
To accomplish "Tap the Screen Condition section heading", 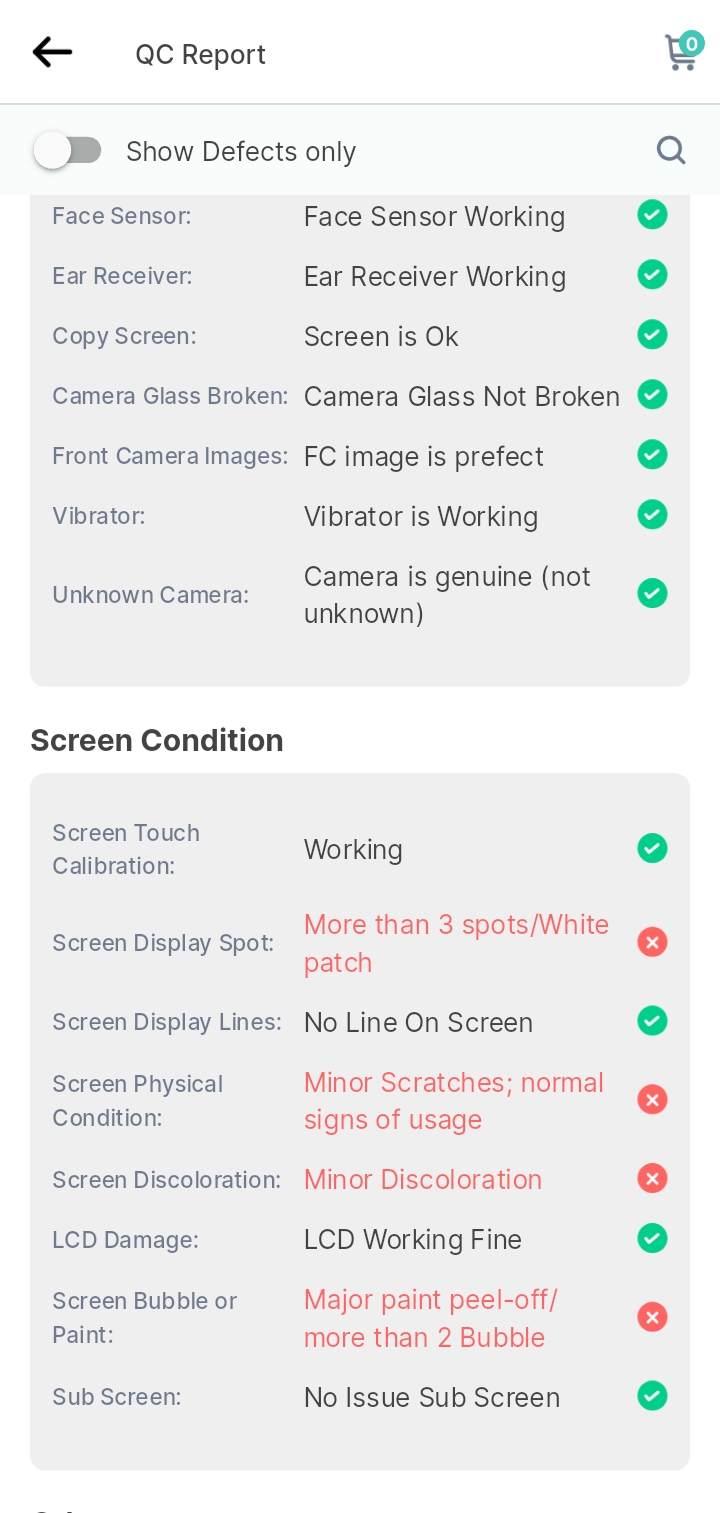I will click(157, 740).
